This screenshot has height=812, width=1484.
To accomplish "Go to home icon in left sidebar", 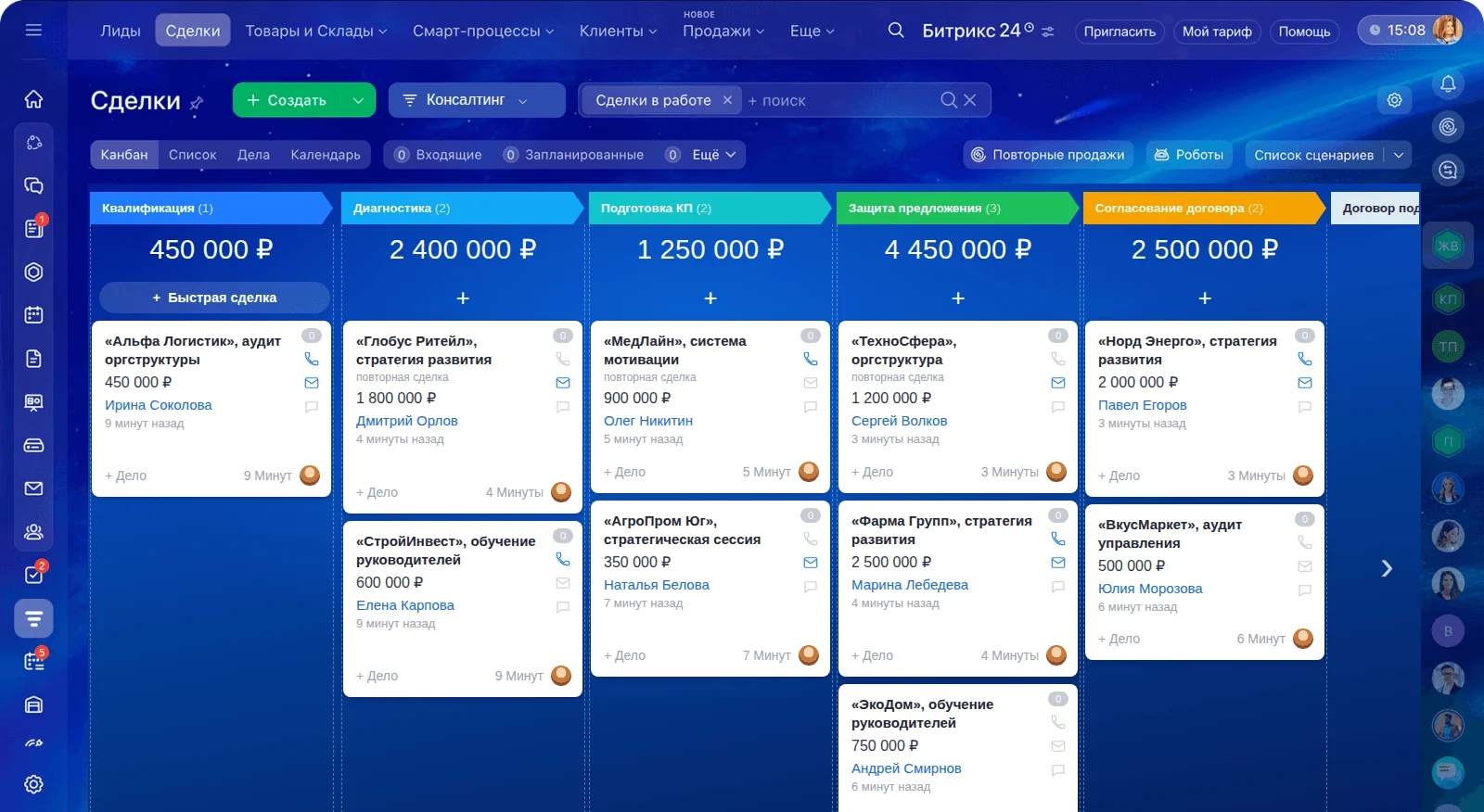I will click(33, 99).
